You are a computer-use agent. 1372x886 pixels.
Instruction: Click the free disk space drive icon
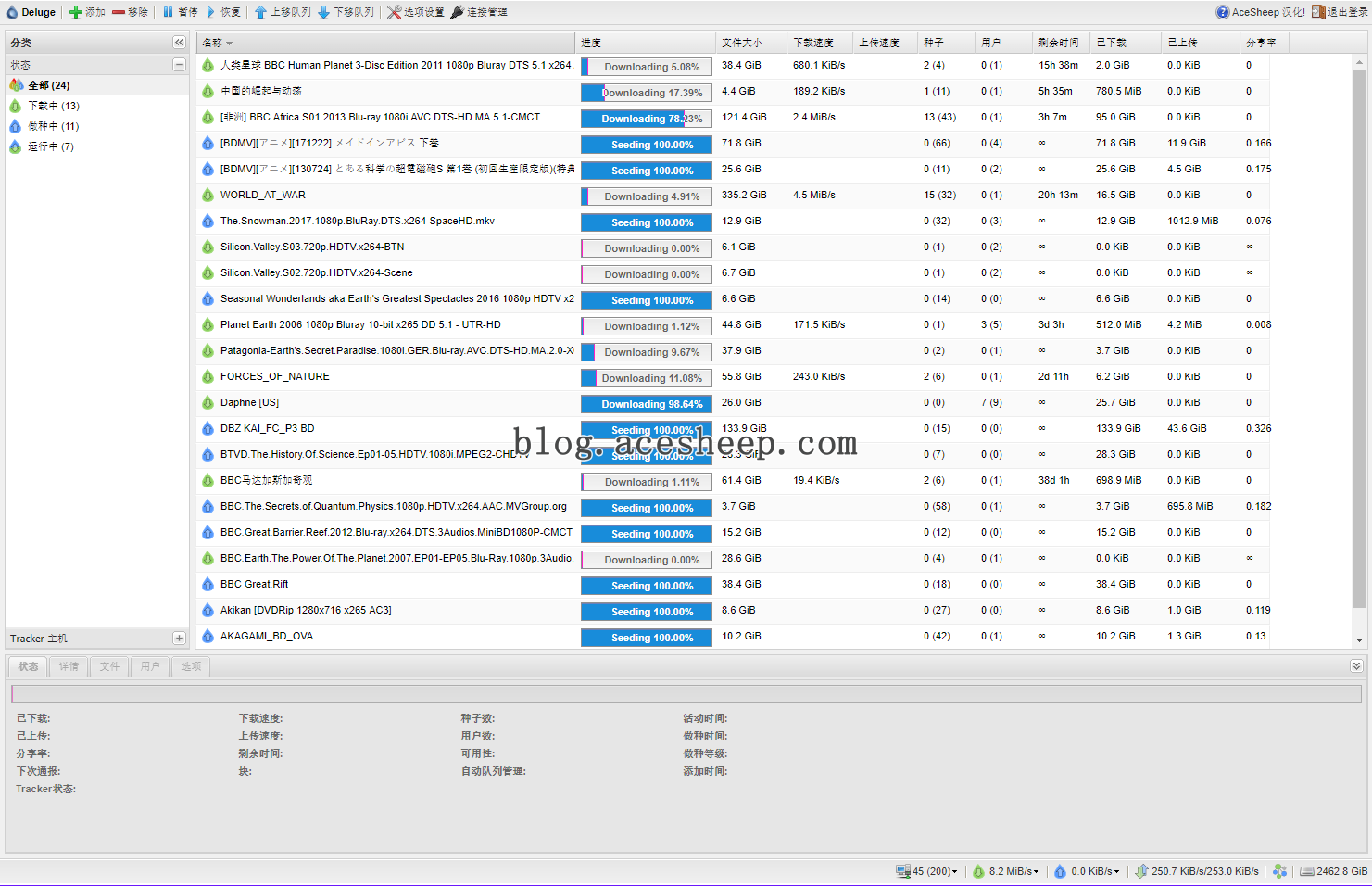tap(1307, 871)
